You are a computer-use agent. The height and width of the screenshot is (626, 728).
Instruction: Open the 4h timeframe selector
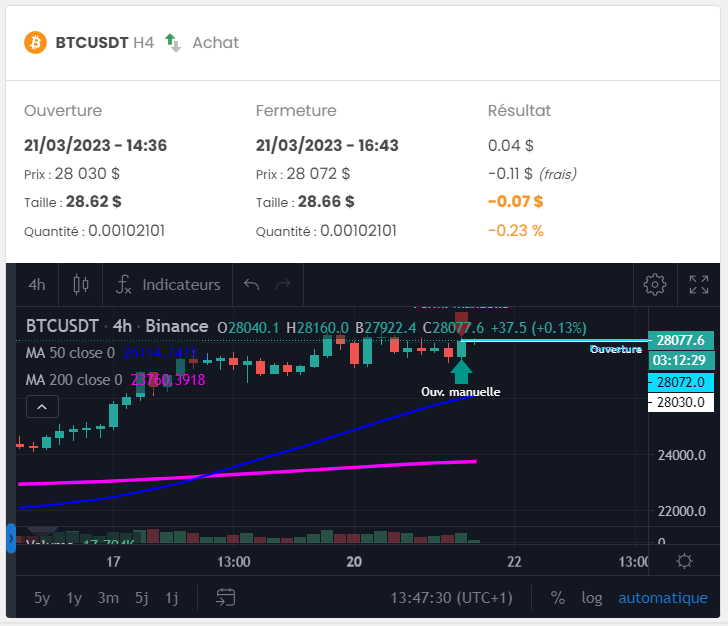tap(37, 285)
